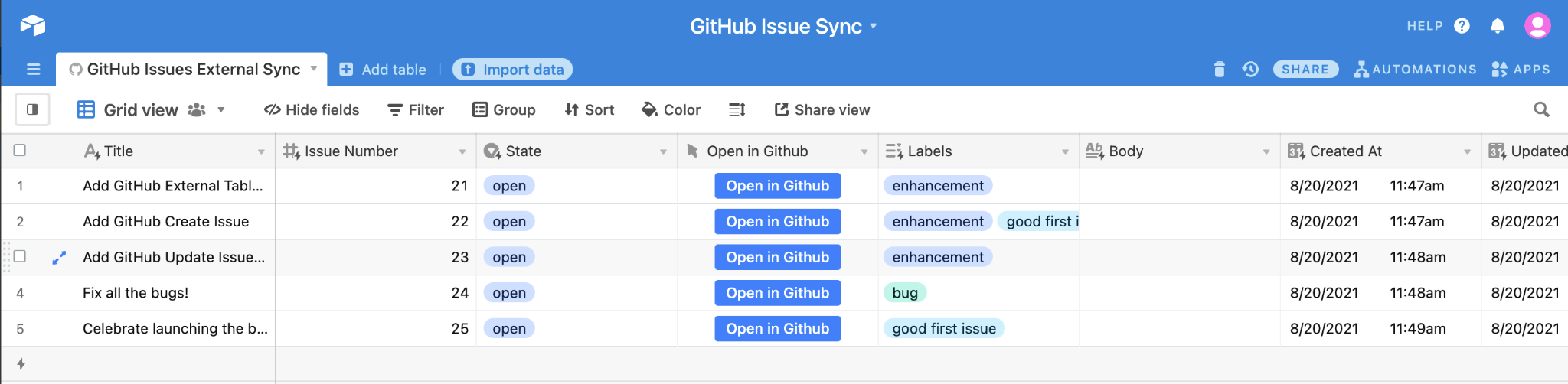The image size is (1568, 384).
Task: Open Hide fields menu
Action: pos(312,109)
